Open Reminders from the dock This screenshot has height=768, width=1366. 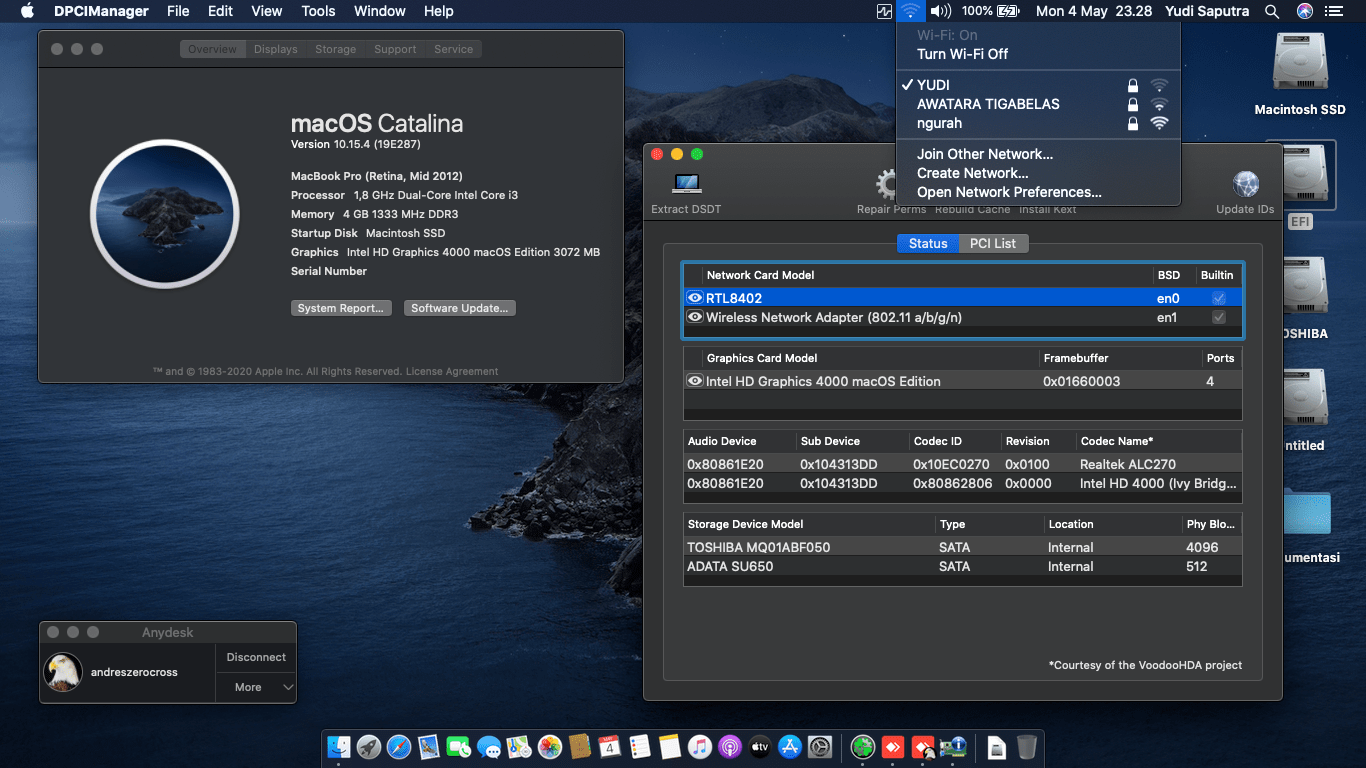640,746
